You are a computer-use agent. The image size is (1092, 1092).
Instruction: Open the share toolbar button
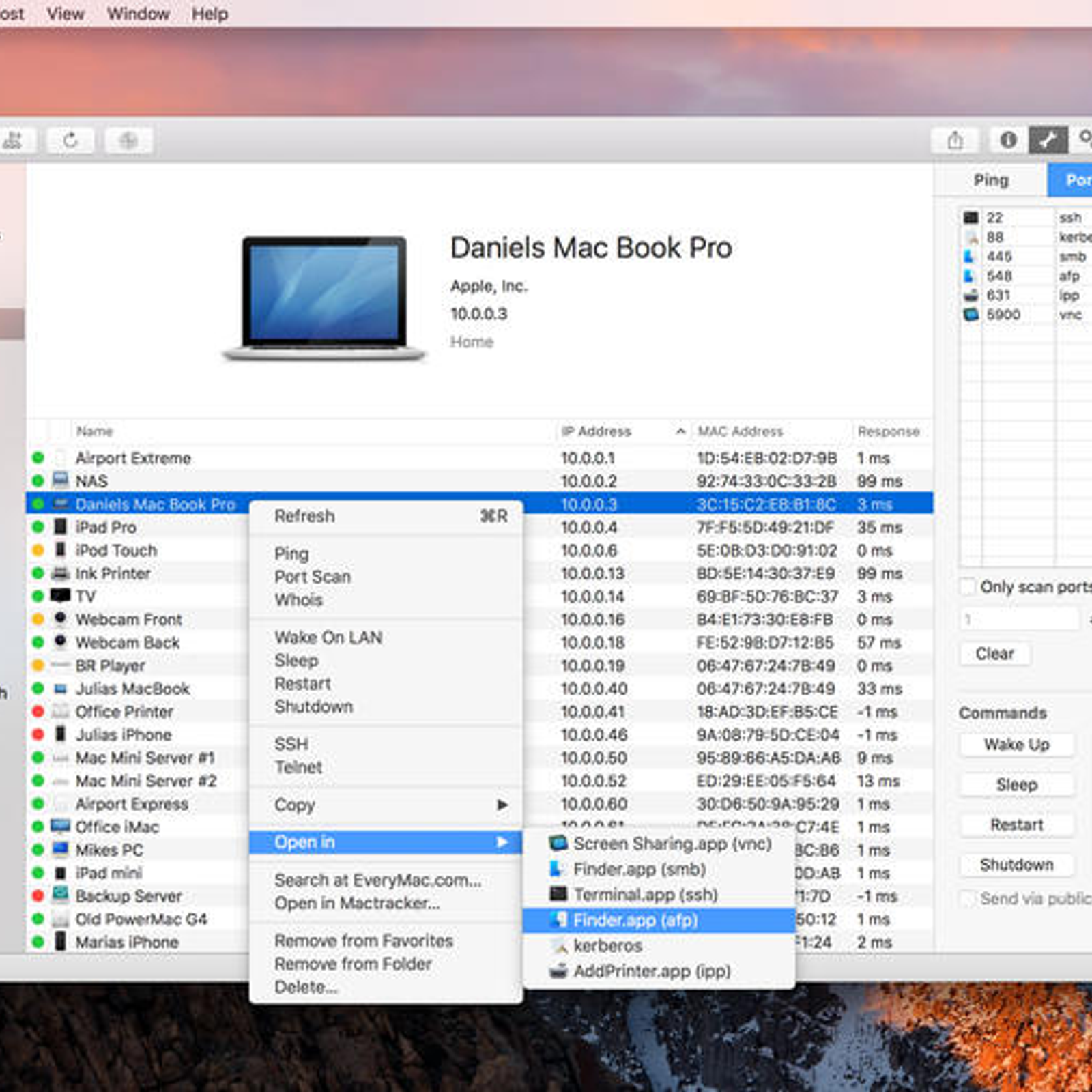[x=955, y=141]
